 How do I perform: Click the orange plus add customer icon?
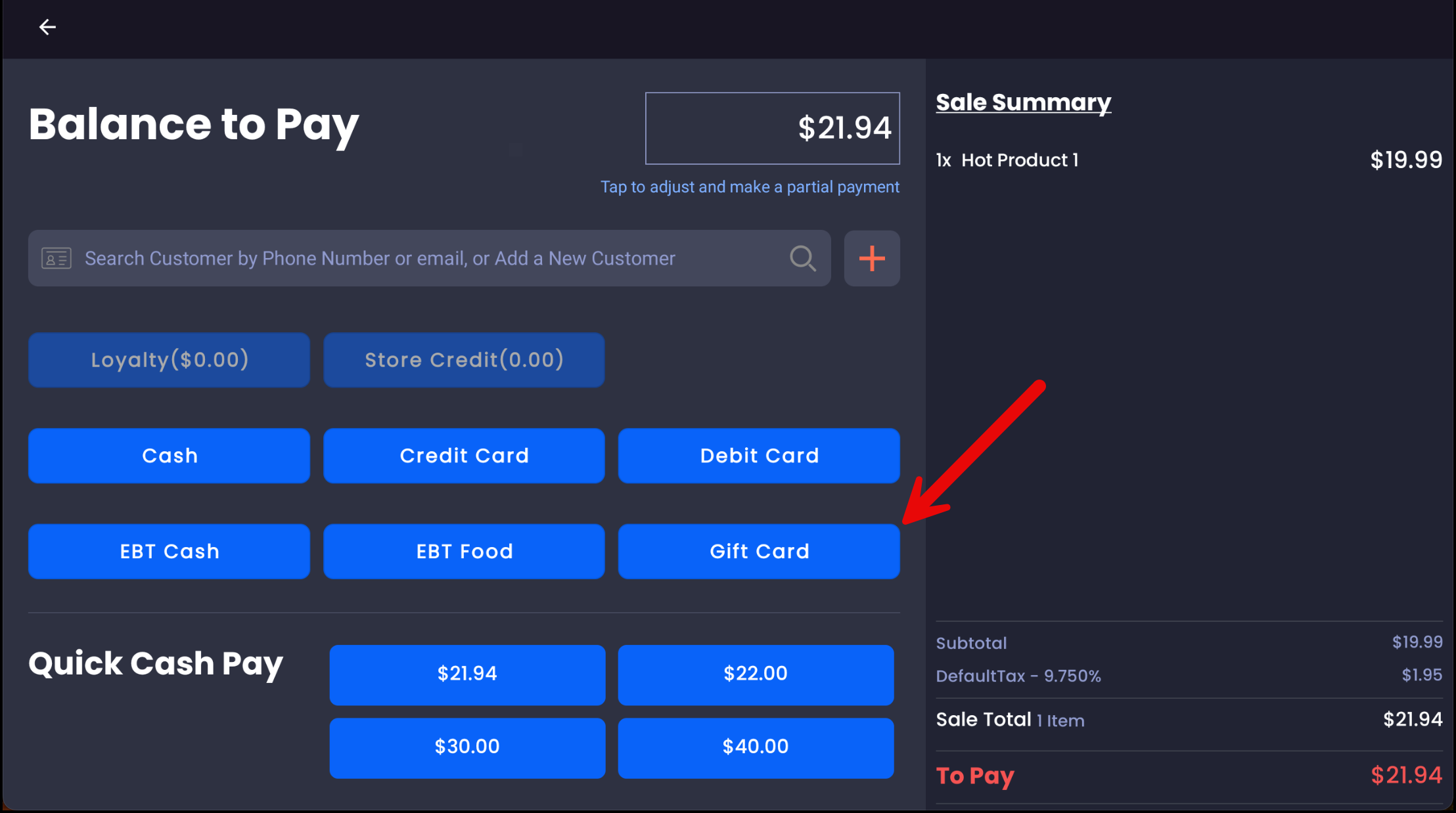click(x=872, y=258)
